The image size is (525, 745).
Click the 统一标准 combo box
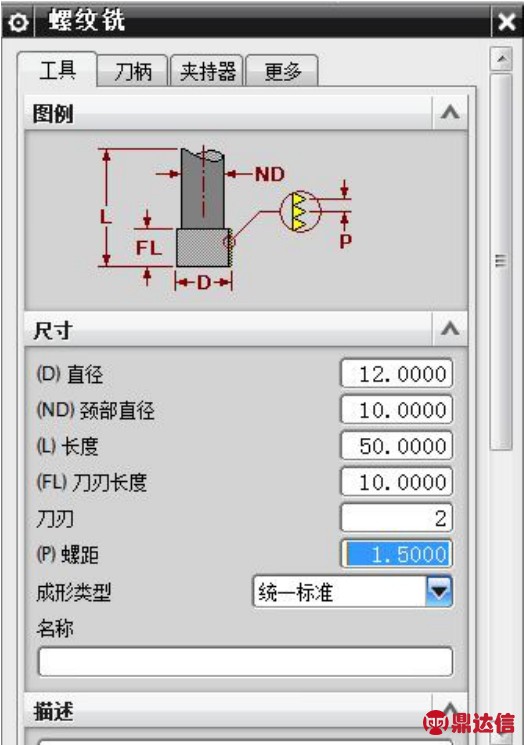tap(353, 592)
